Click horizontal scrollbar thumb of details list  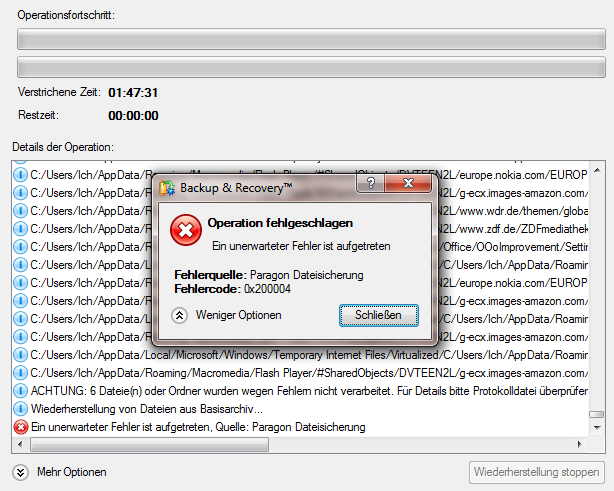[x=150, y=444]
